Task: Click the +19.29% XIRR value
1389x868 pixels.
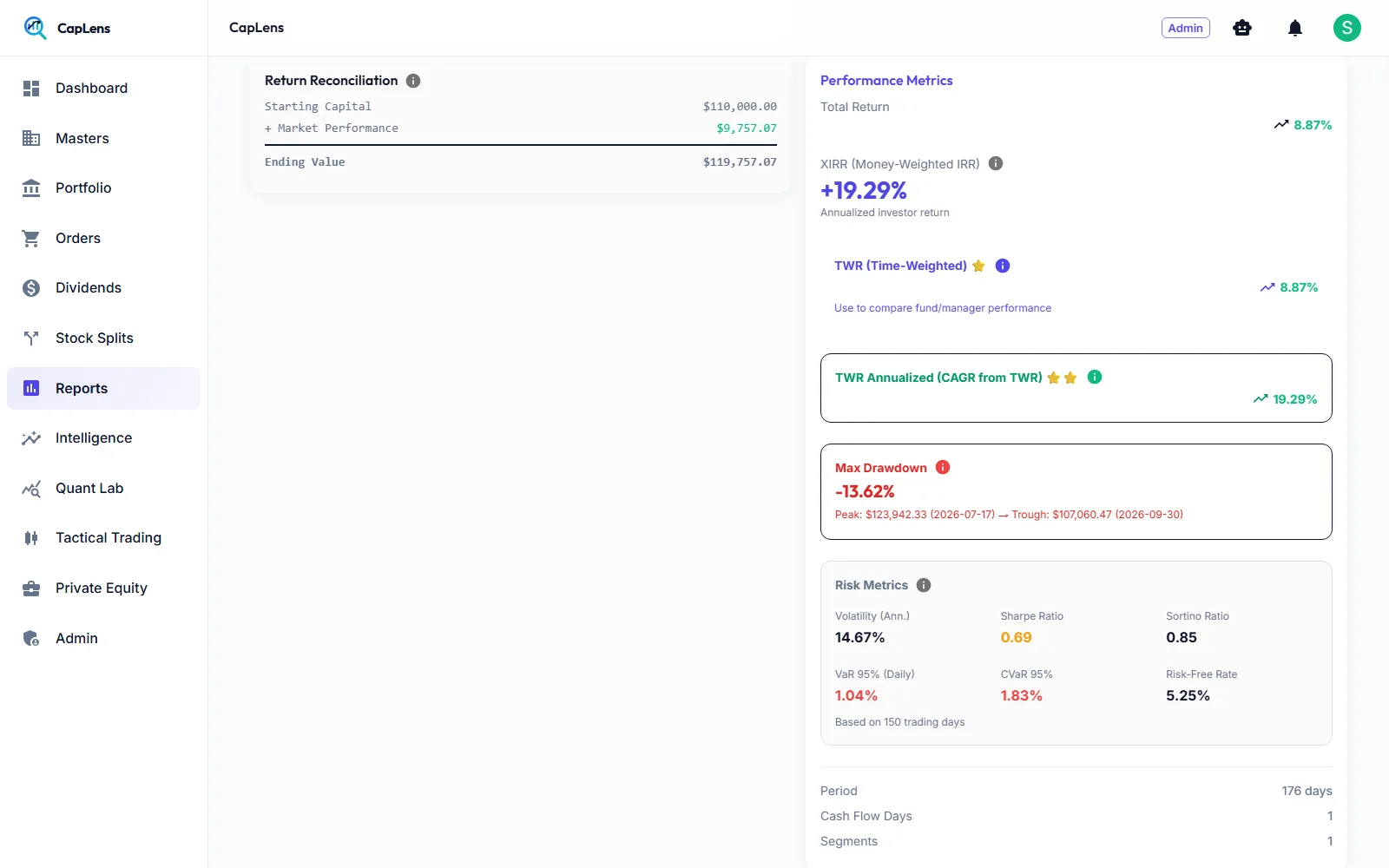Action: 864,190
